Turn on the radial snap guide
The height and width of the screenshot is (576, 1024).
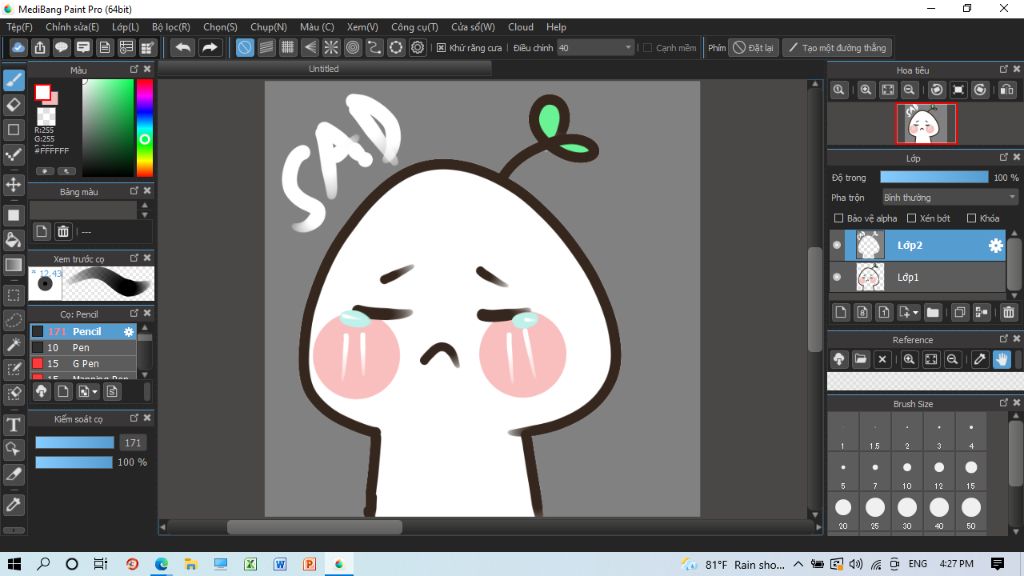(x=331, y=48)
